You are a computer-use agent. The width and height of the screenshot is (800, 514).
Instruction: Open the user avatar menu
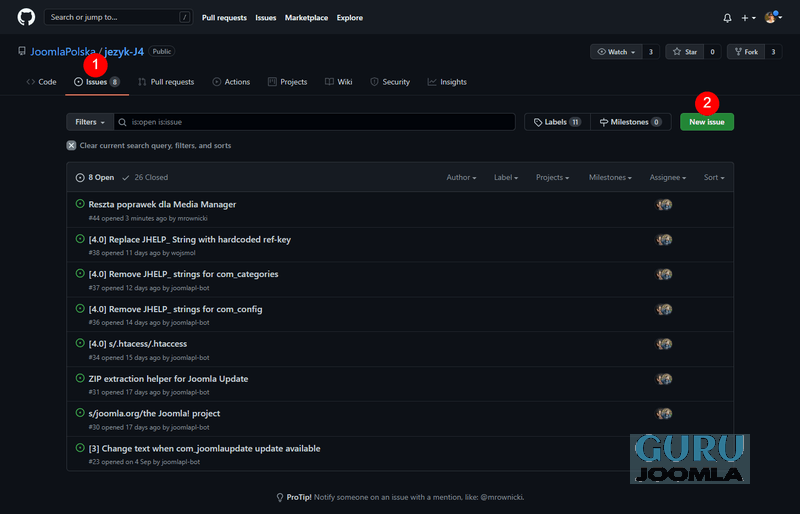click(773, 17)
